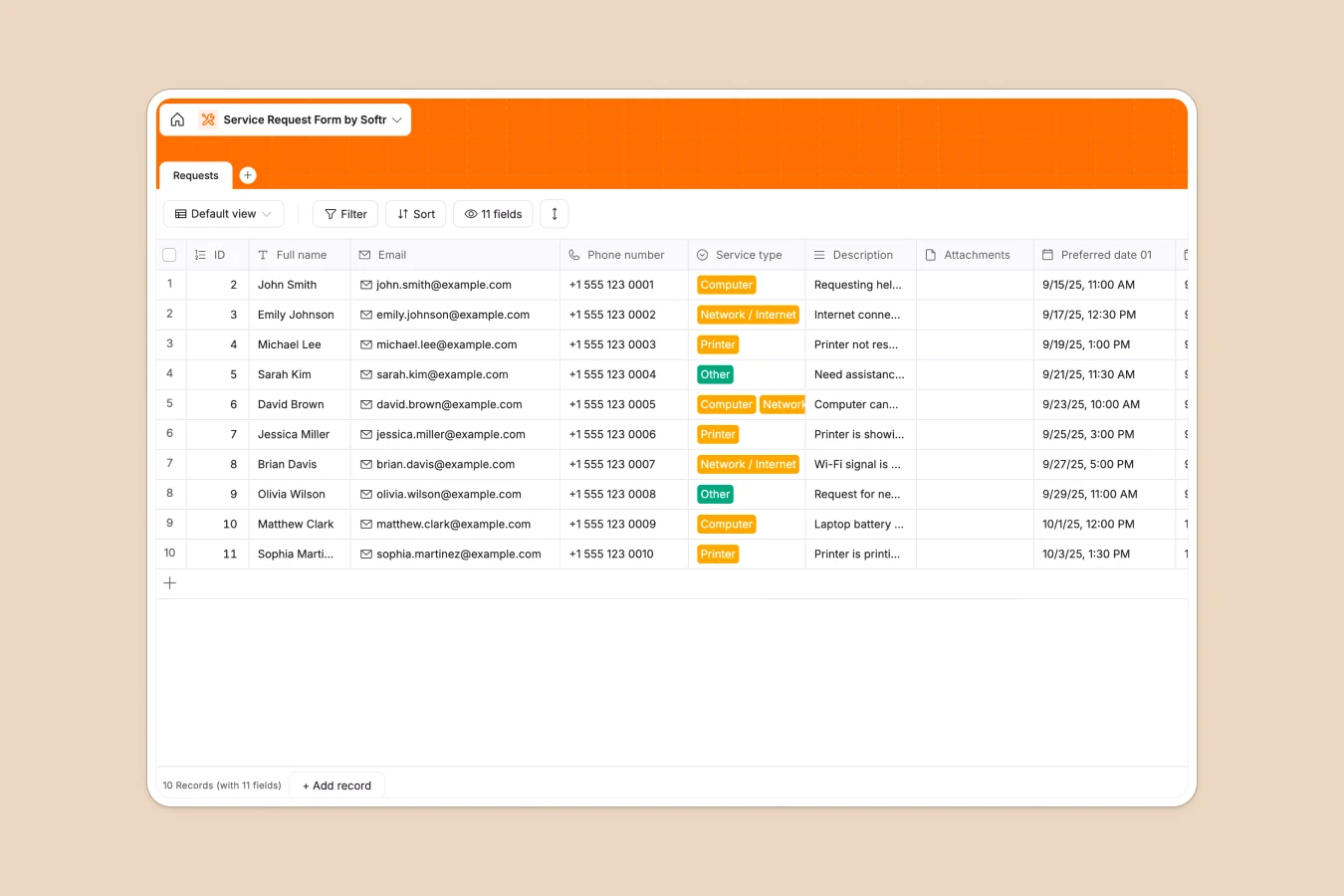Expand the Service Request Form by Softr dropdown

click(397, 119)
